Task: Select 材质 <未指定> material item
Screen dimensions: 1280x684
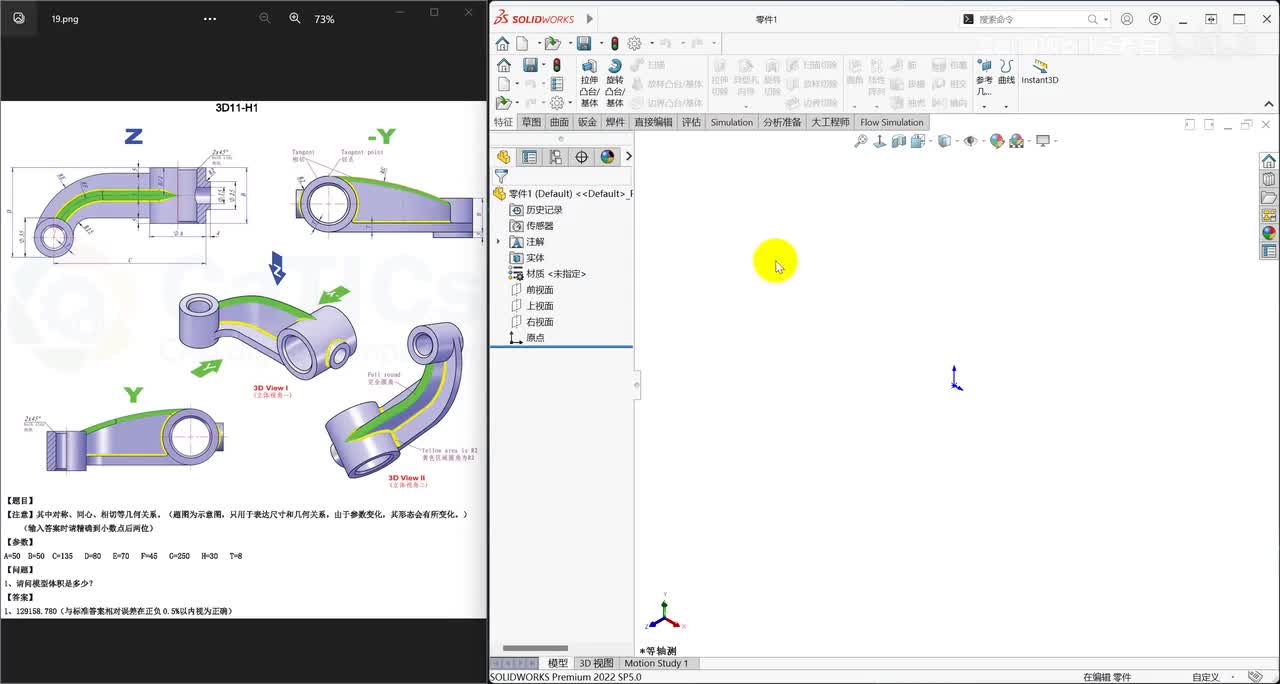Action: [548, 274]
